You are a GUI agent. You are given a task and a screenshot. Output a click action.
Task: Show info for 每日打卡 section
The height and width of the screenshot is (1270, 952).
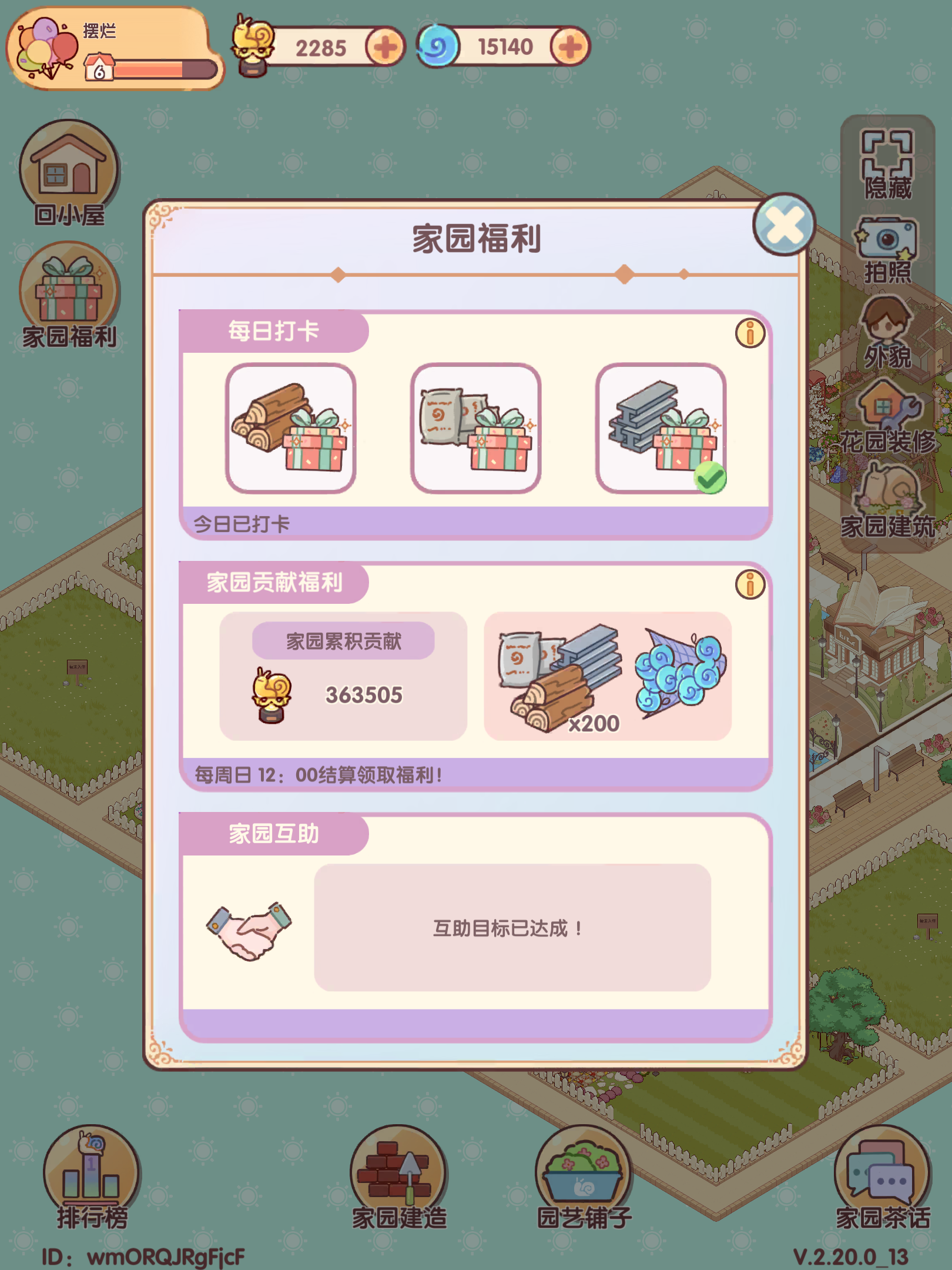coord(750,333)
